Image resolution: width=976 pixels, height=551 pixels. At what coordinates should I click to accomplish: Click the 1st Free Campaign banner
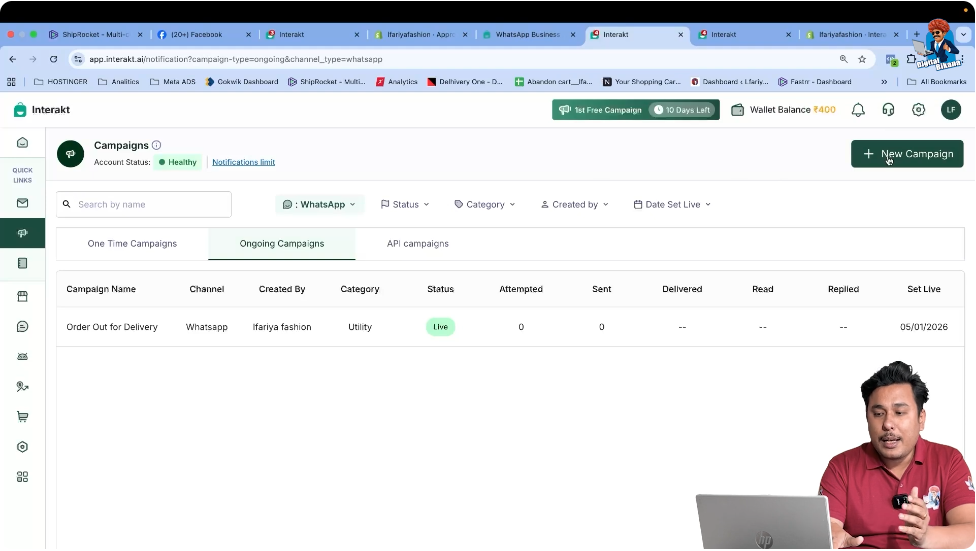tap(636, 110)
